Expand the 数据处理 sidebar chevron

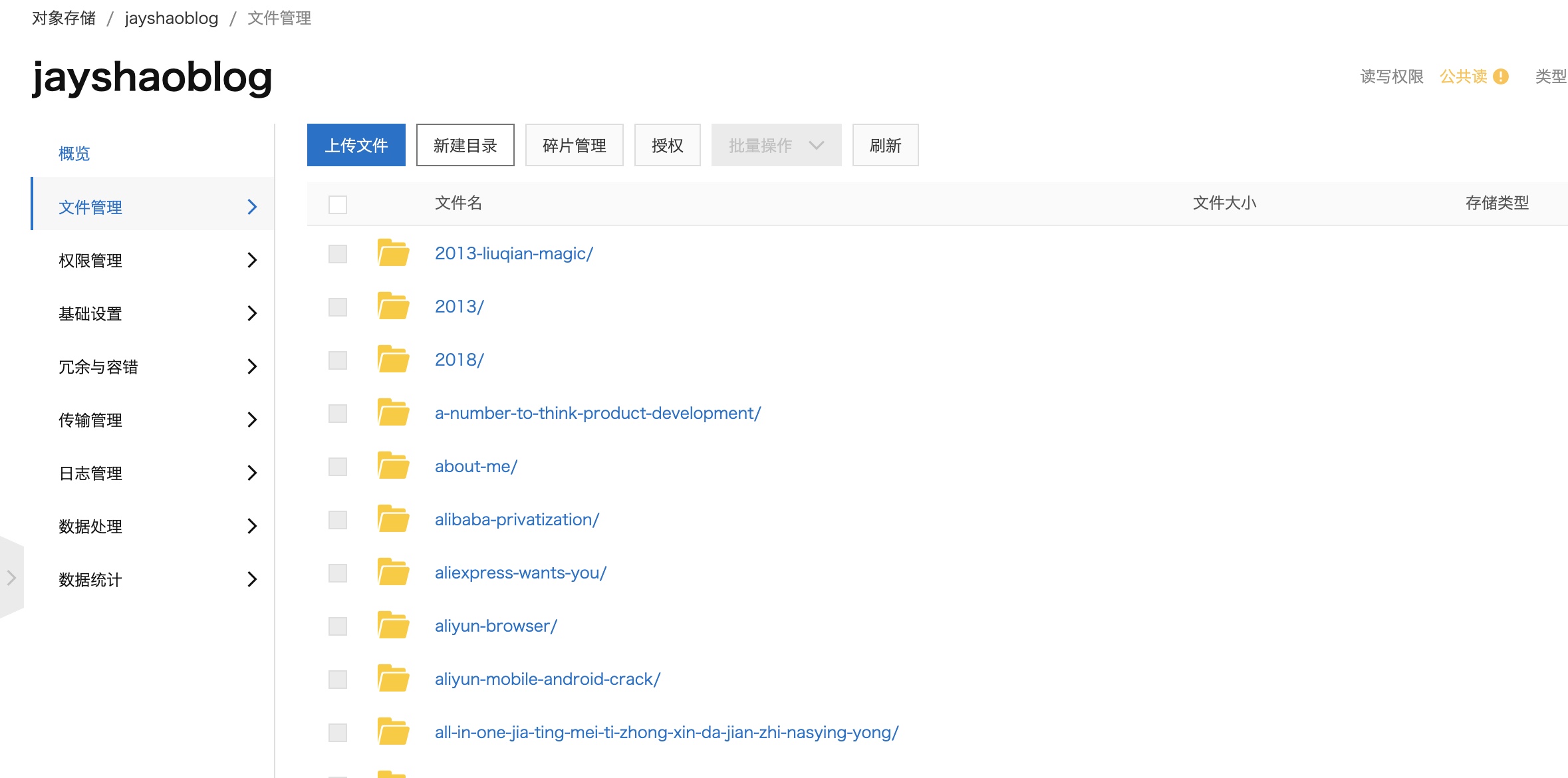coord(251,526)
